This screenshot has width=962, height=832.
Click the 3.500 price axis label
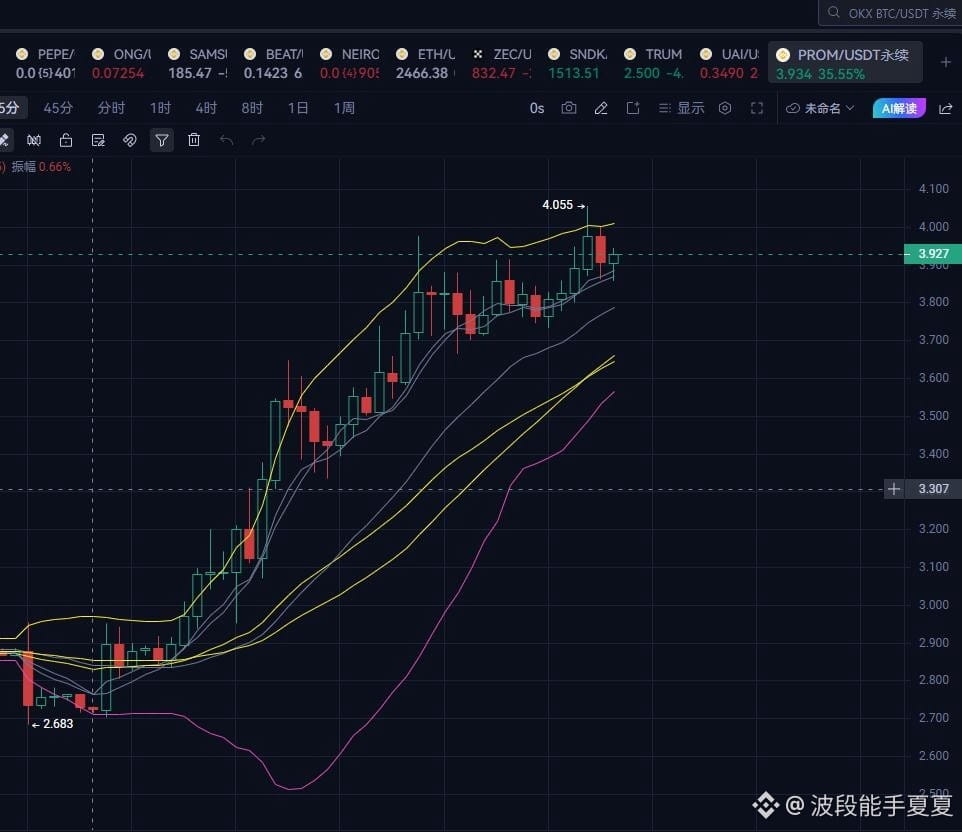pos(933,416)
